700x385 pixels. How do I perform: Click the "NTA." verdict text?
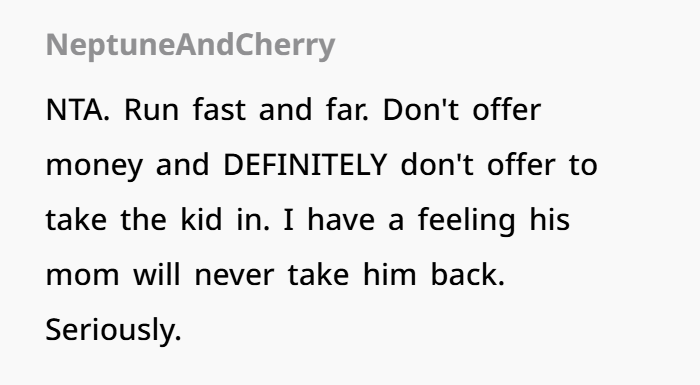77,109
